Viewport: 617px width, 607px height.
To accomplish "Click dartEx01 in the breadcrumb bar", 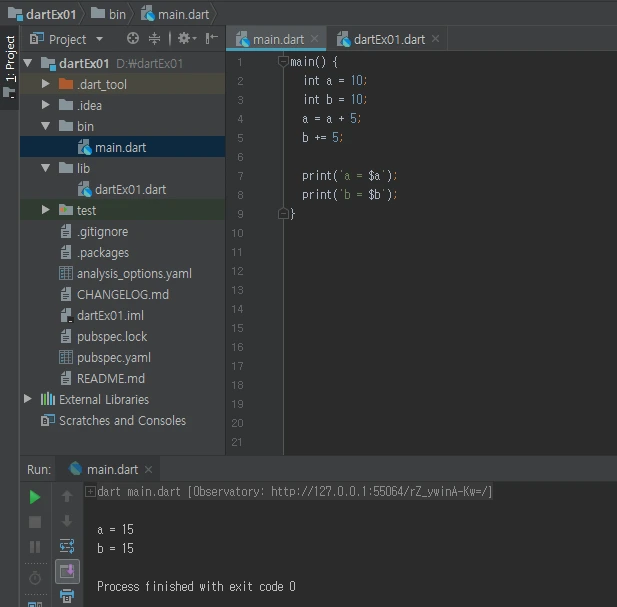I will tap(42, 15).
